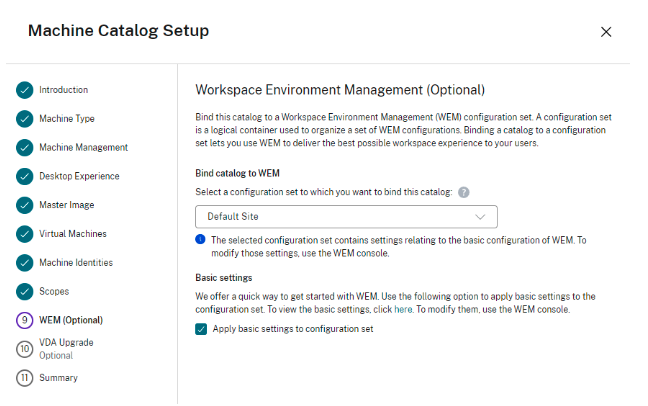The height and width of the screenshot is (406, 648).
Task: Open the Default Site configuration set dropdown
Action: 345,216
